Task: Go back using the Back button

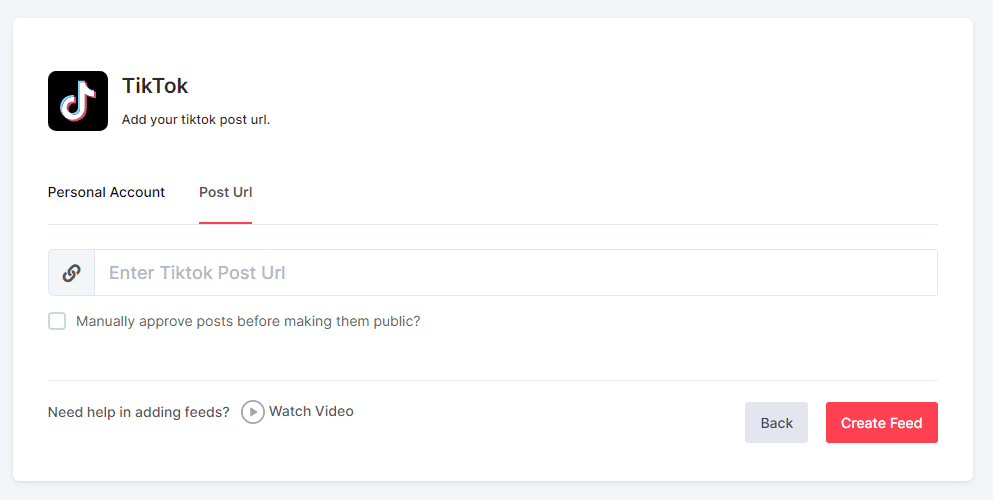Action: [776, 423]
